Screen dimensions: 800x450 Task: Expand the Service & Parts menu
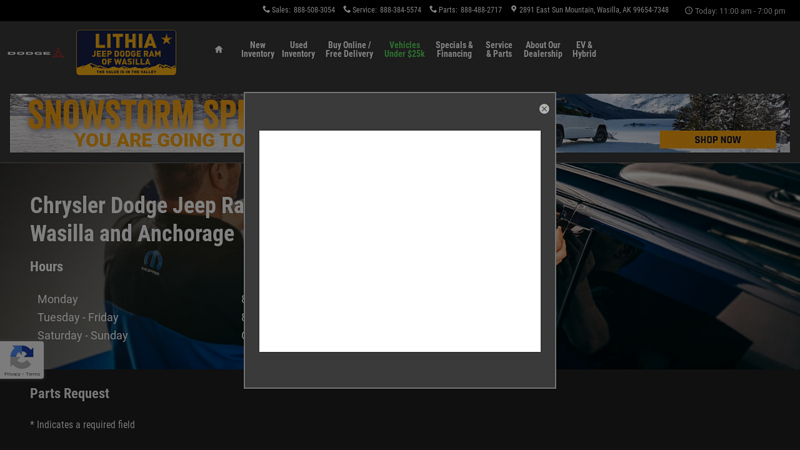499,49
